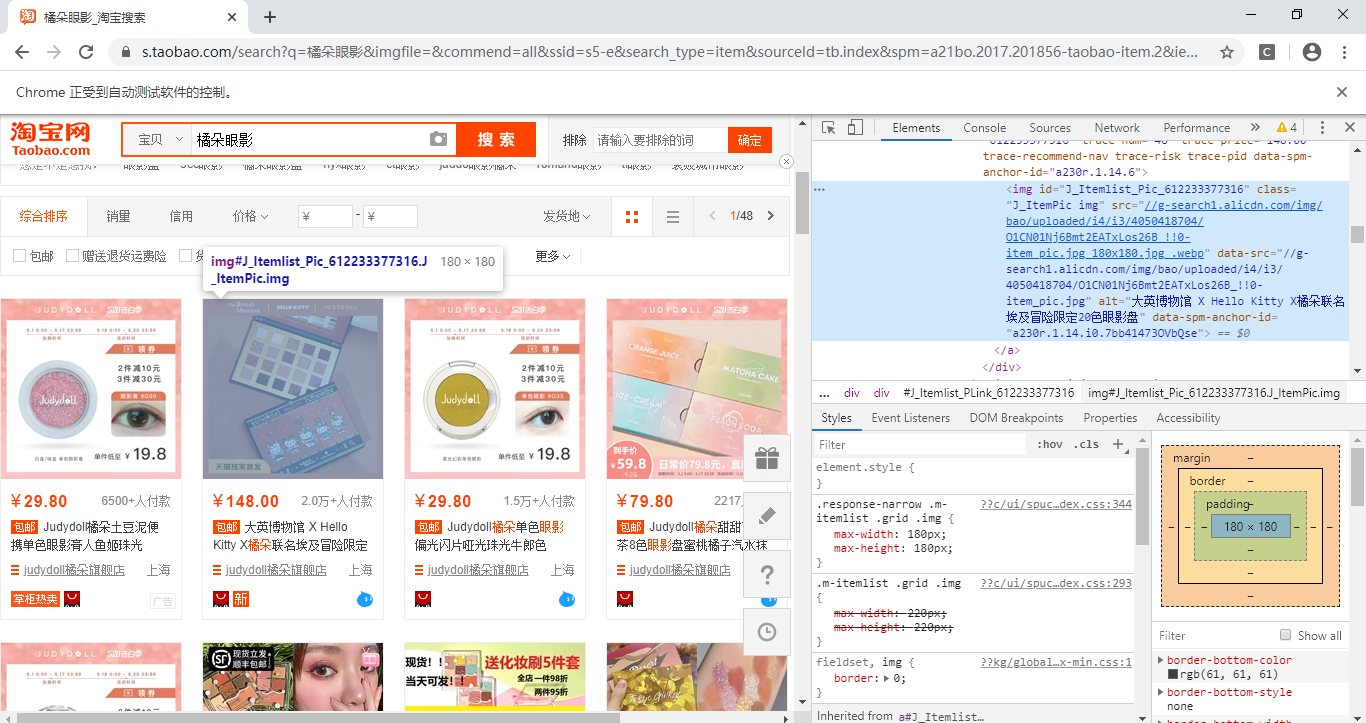Viewport: 1366px width, 723px height.
Task: Open the Network tab
Action: click(x=1117, y=128)
